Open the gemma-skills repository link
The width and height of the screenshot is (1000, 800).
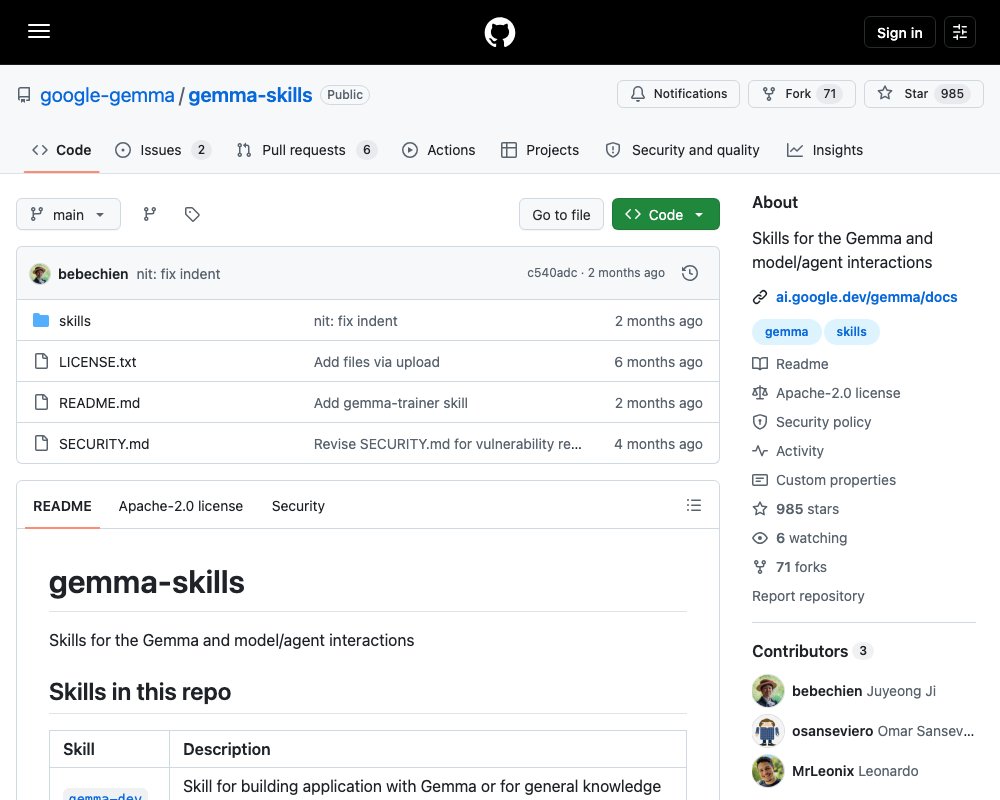point(250,95)
